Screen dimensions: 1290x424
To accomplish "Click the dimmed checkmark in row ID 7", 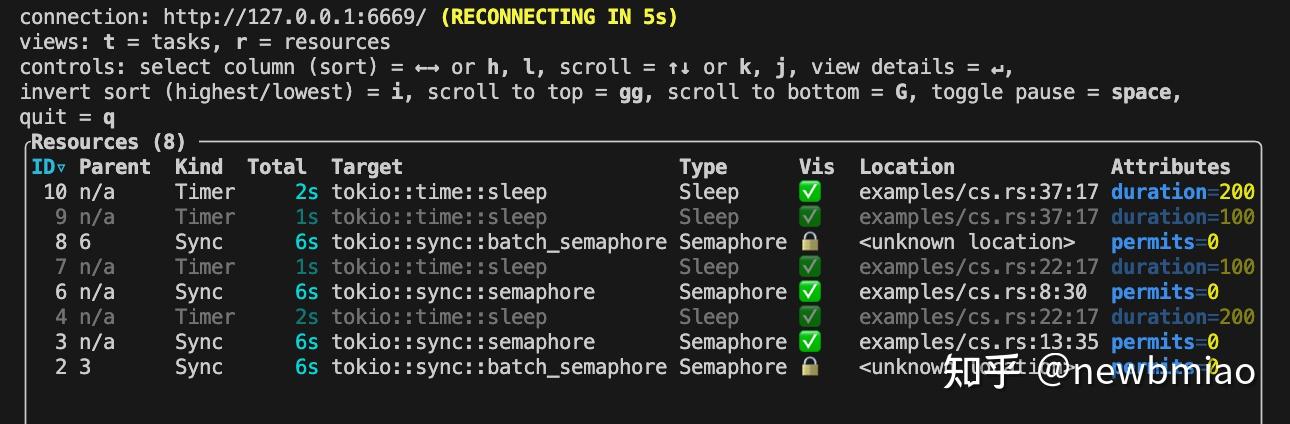I will tap(810, 267).
